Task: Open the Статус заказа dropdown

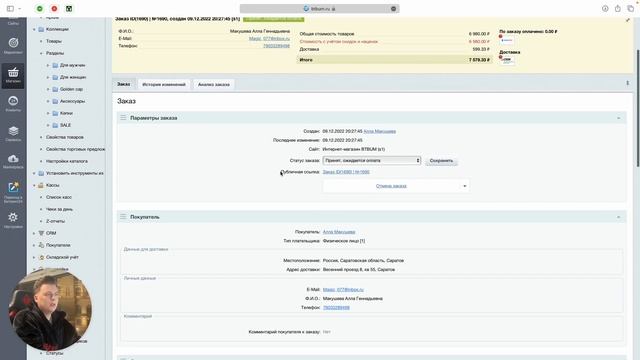Action: pyautogui.click(x=371, y=160)
